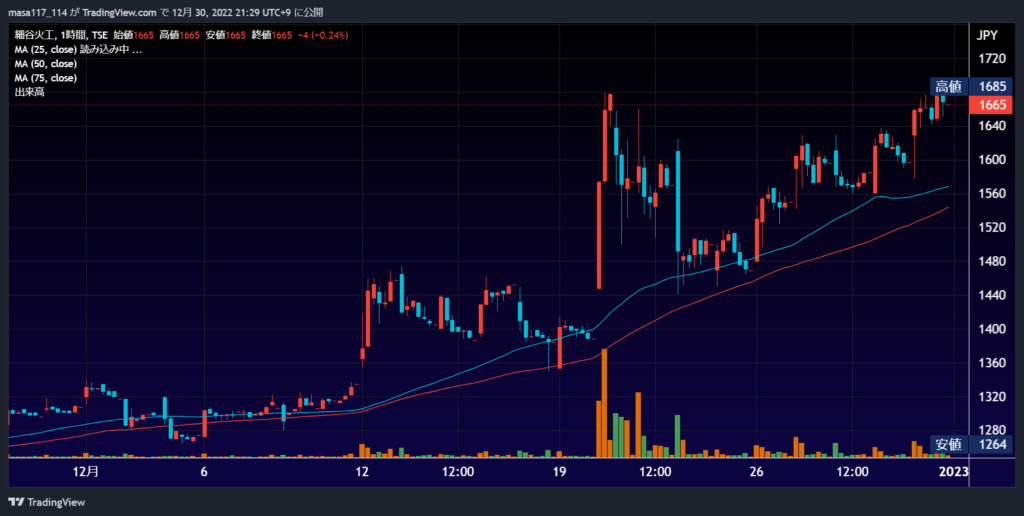Image resolution: width=1024 pixels, height=516 pixels.
Task: Click the 終値1665 close value in the legend
Action: 272,35
